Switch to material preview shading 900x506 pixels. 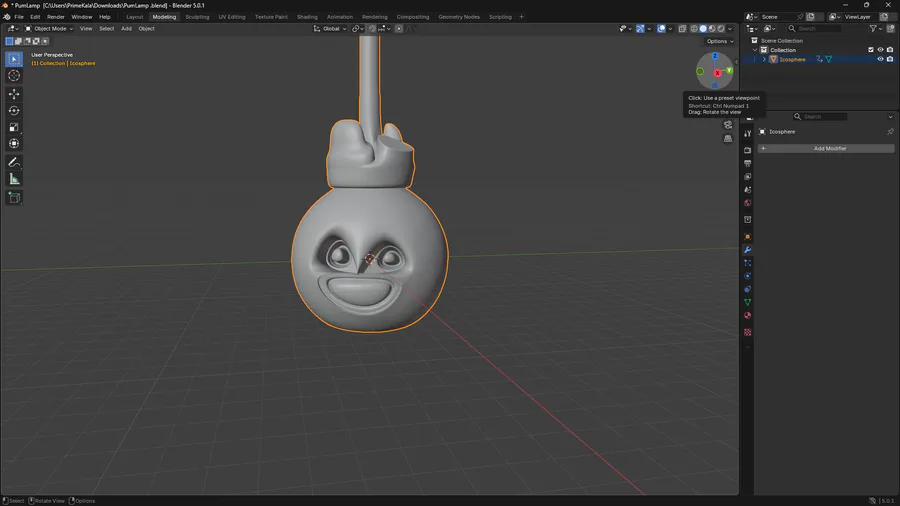712,29
